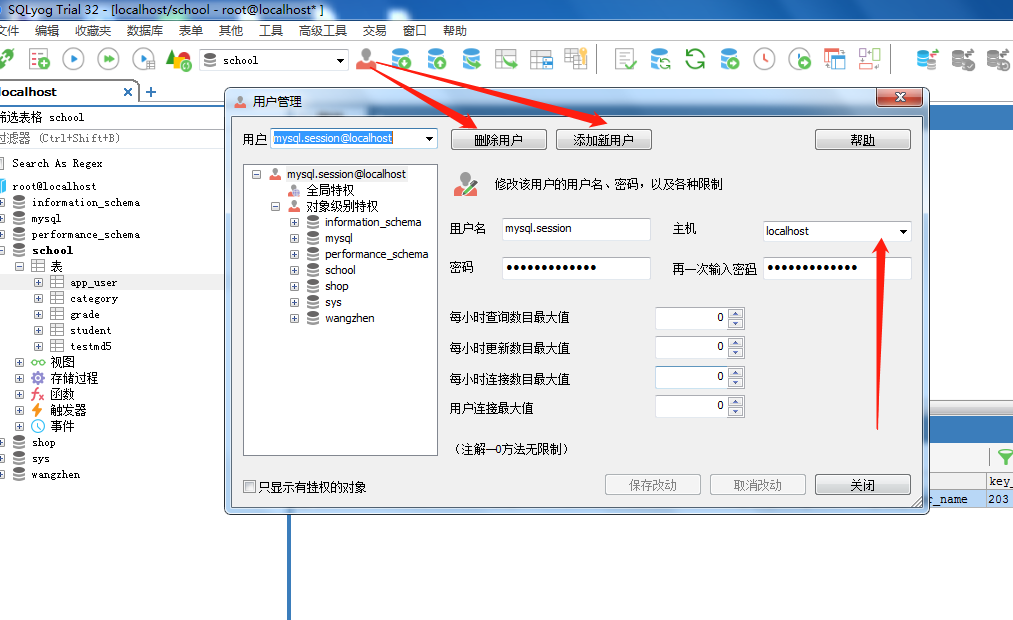Expand information_schema in privileges tree
Viewport: 1013px width, 620px height.
coord(295,222)
